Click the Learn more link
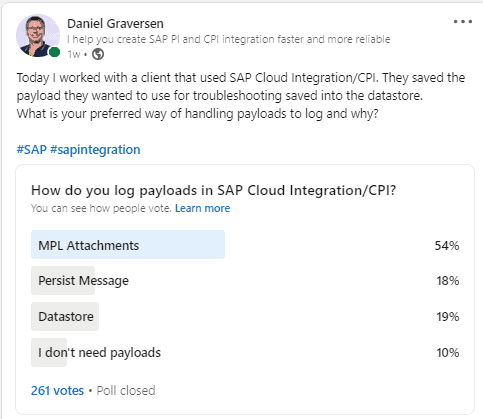 click(202, 208)
